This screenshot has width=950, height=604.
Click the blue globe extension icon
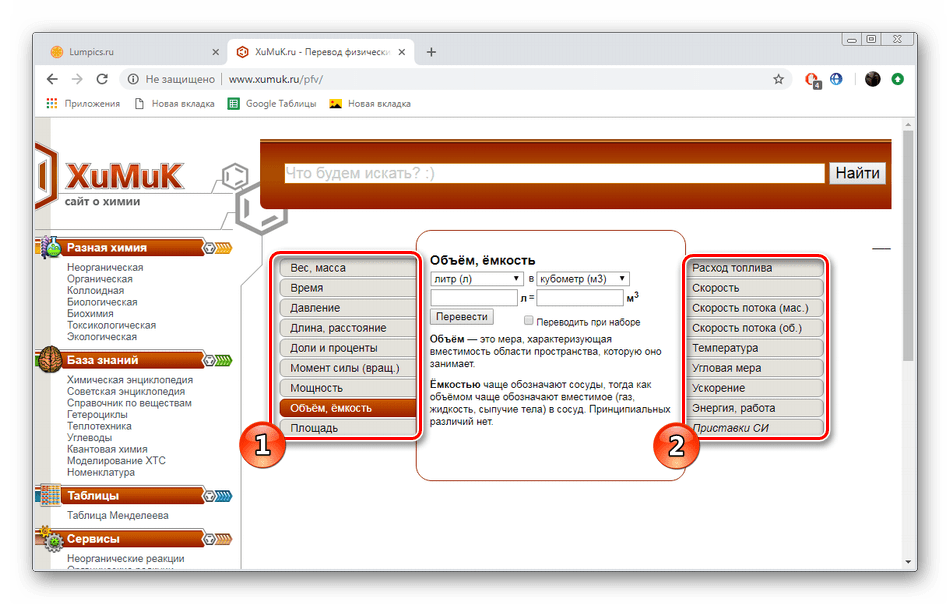point(836,79)
